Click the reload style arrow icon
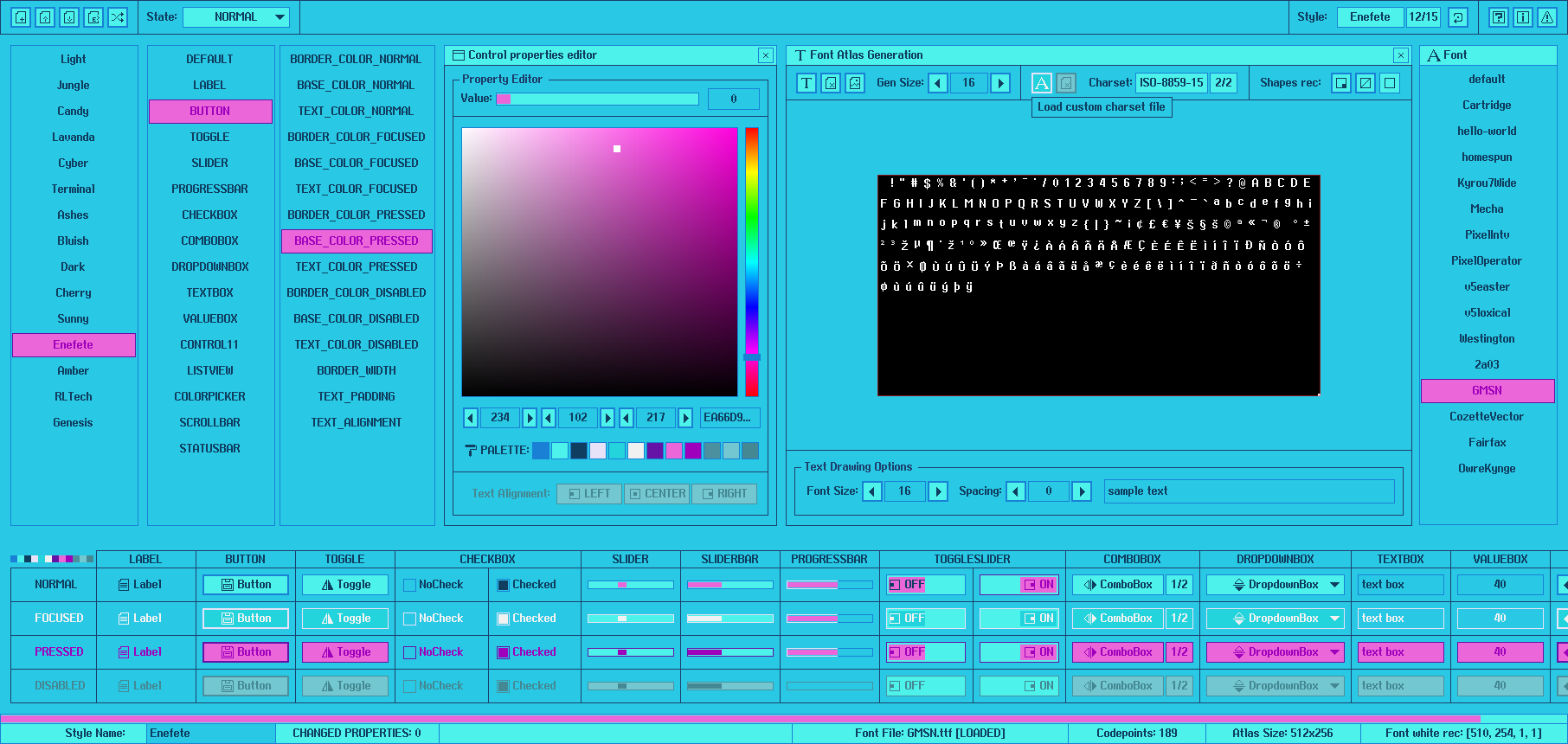The height and width of the screenshot is (744, 1568). click(x=1458, y=17)
